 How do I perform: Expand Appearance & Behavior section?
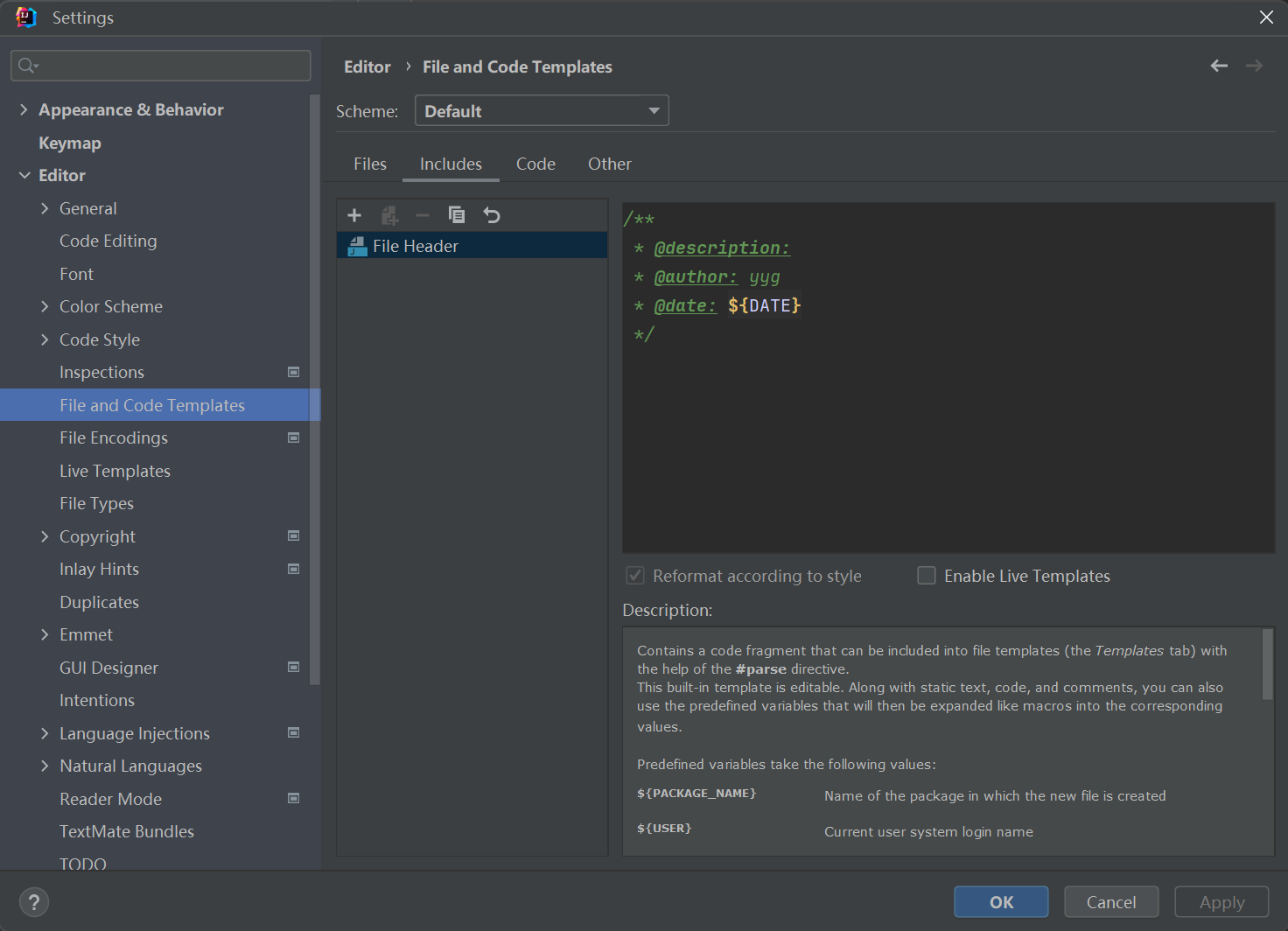point(24,109)
